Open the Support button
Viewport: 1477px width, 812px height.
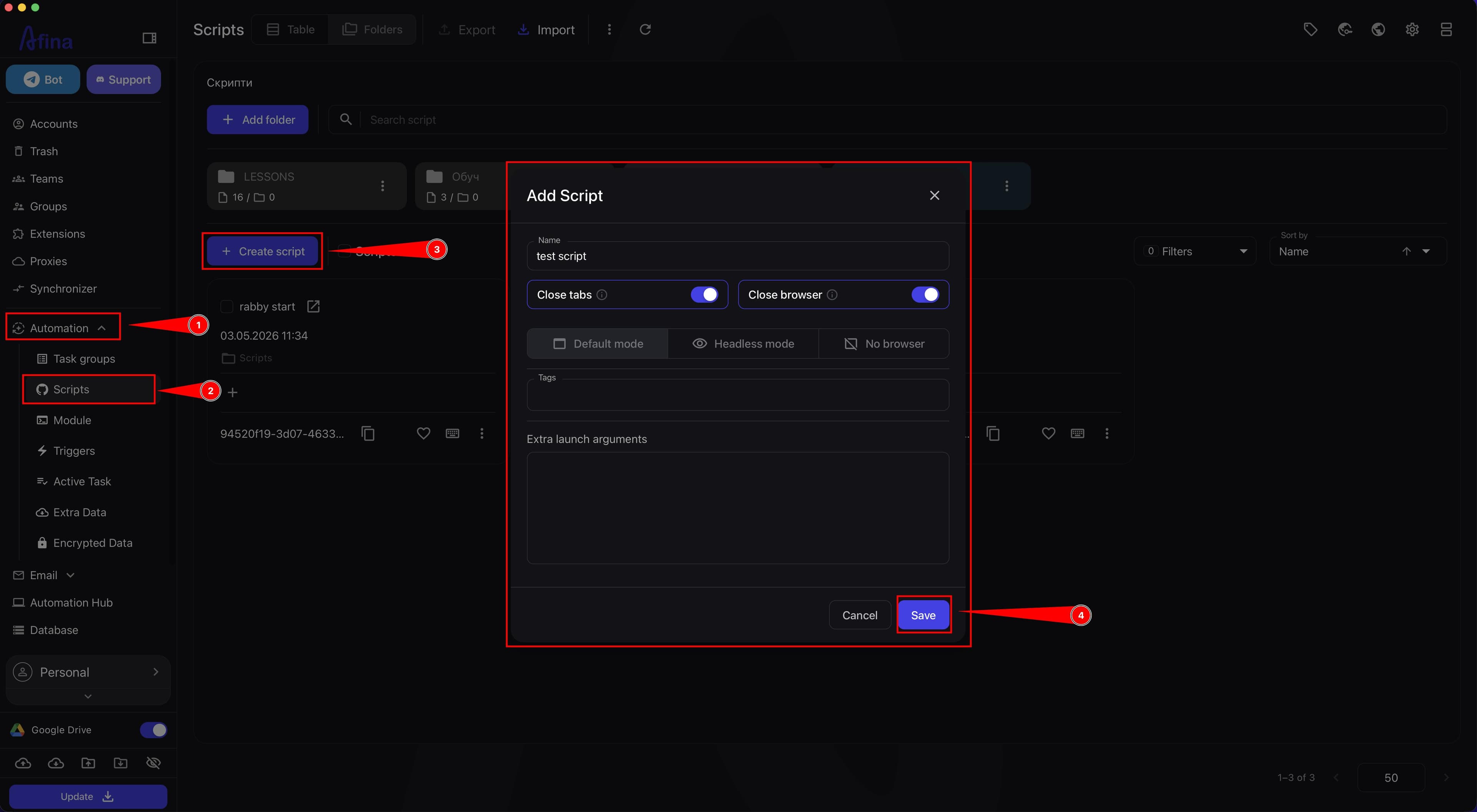[124, 79]
